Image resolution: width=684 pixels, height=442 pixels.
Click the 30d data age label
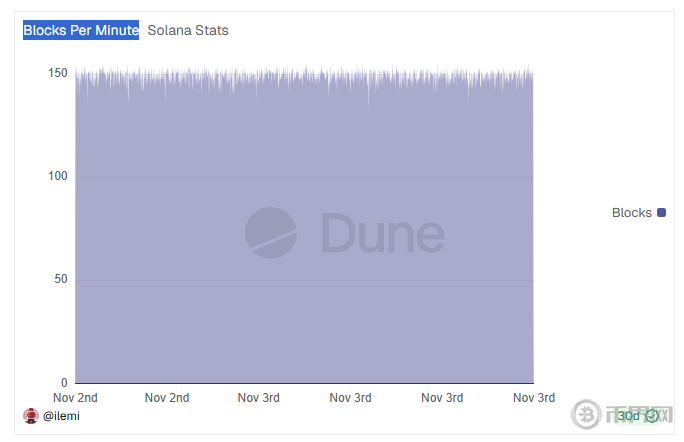[628, 416]
